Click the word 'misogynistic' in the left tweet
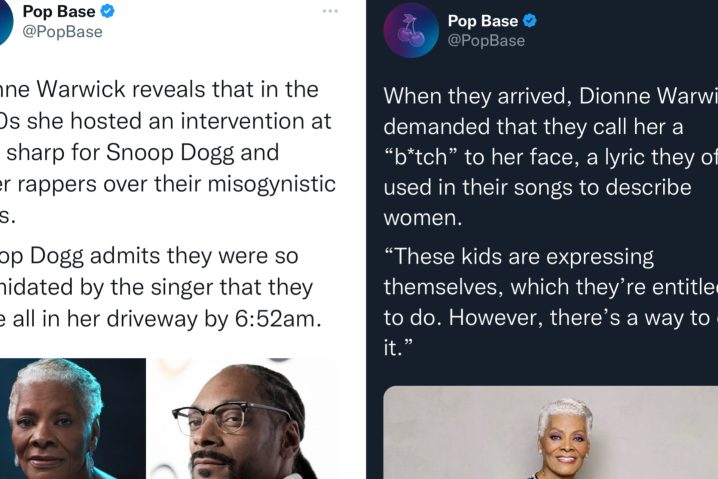The height and width of the screenshot is (479, 718). pos(272,185)
